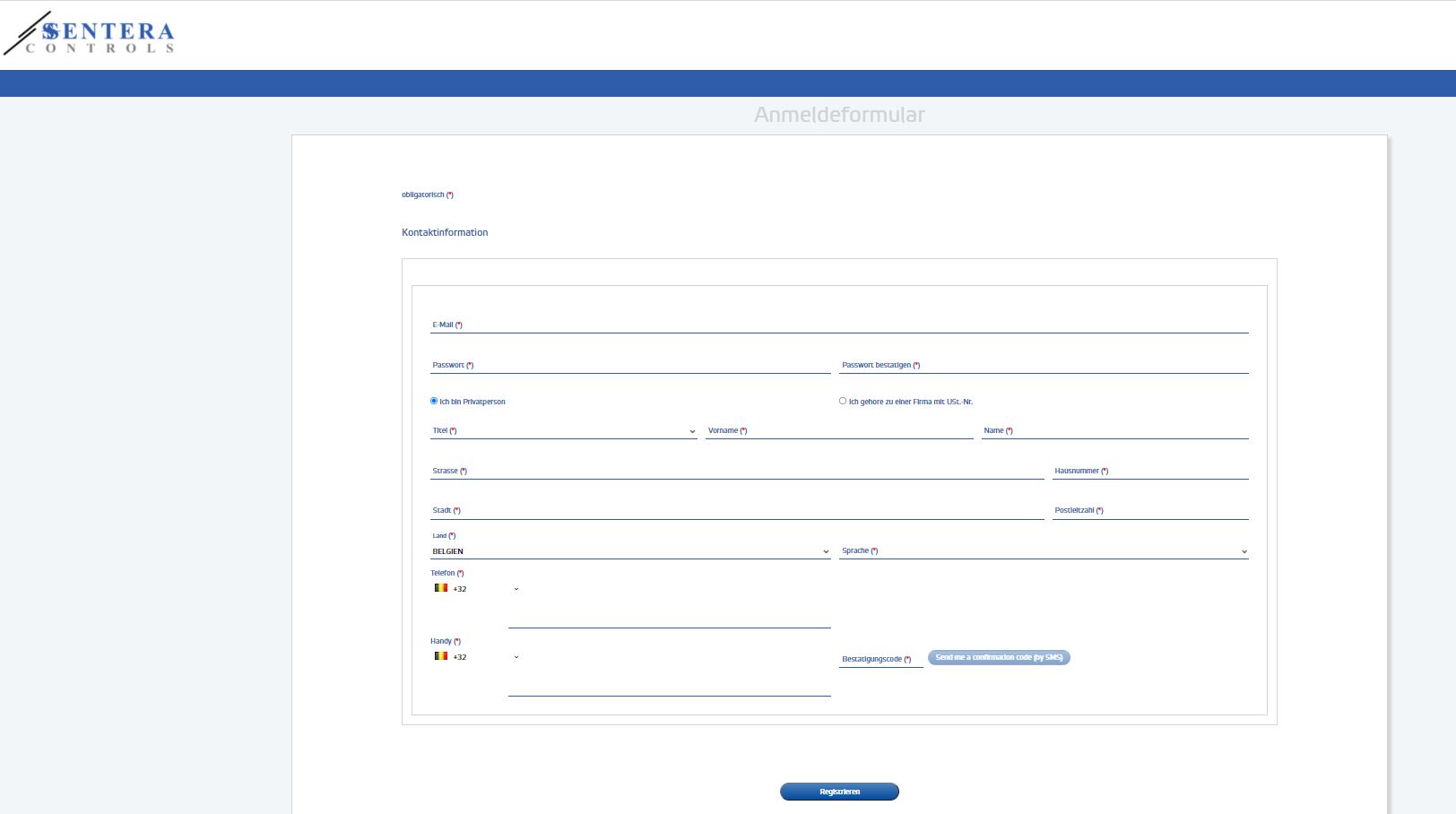Open the Sprache language dropdown
The image size is (1456, 814).
click(x=1044, y=551)
